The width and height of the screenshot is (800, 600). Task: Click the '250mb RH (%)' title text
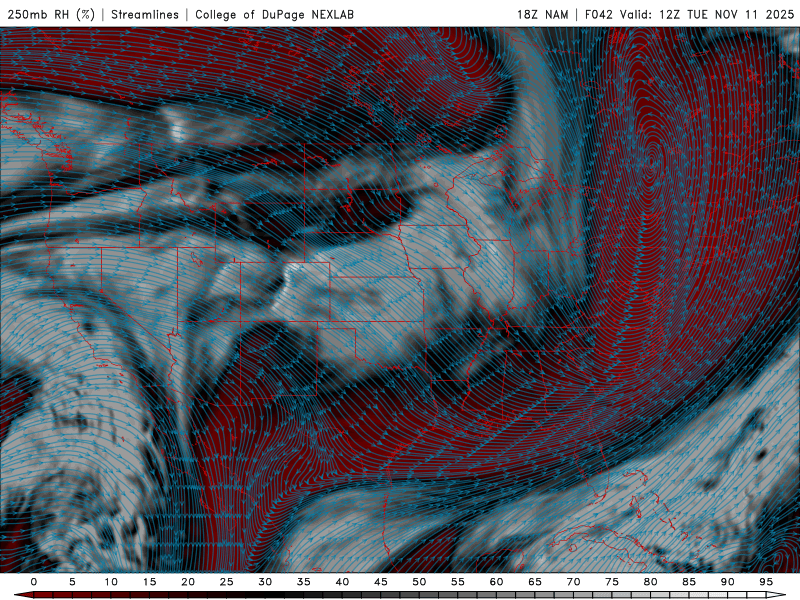click(x=51, y=14)
